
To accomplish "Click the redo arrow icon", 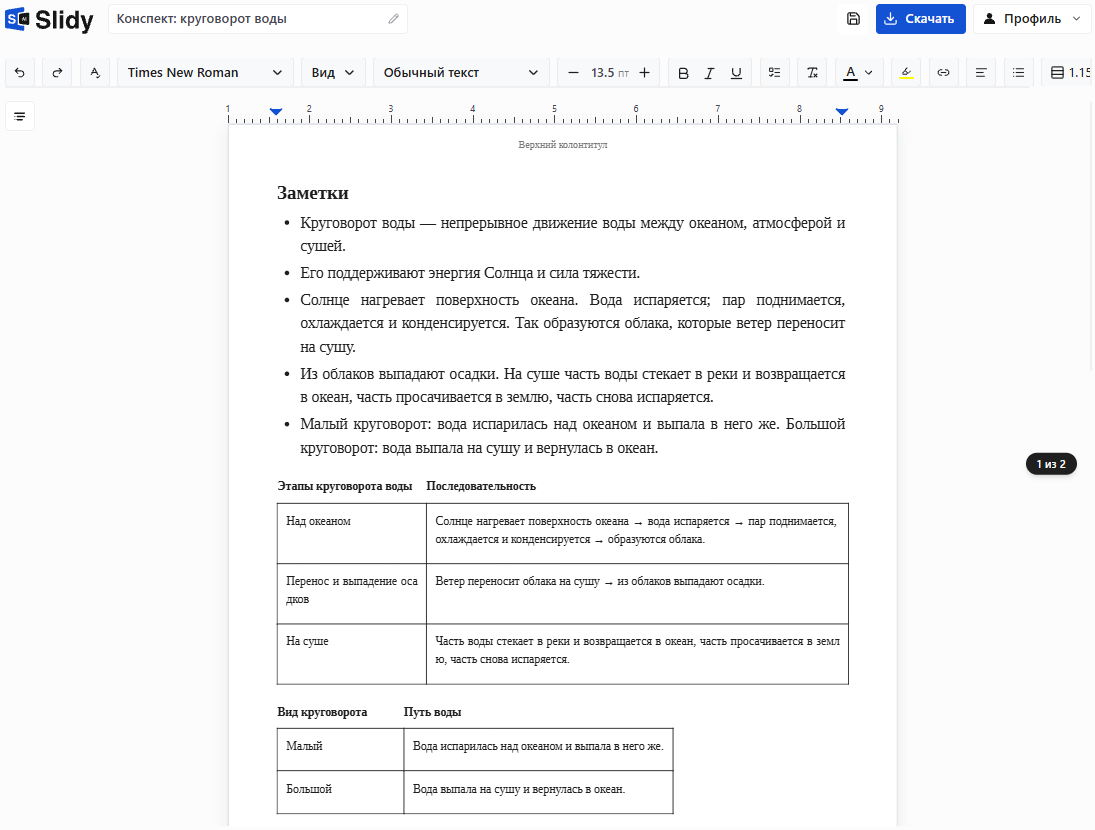I will tap(57, 73).
